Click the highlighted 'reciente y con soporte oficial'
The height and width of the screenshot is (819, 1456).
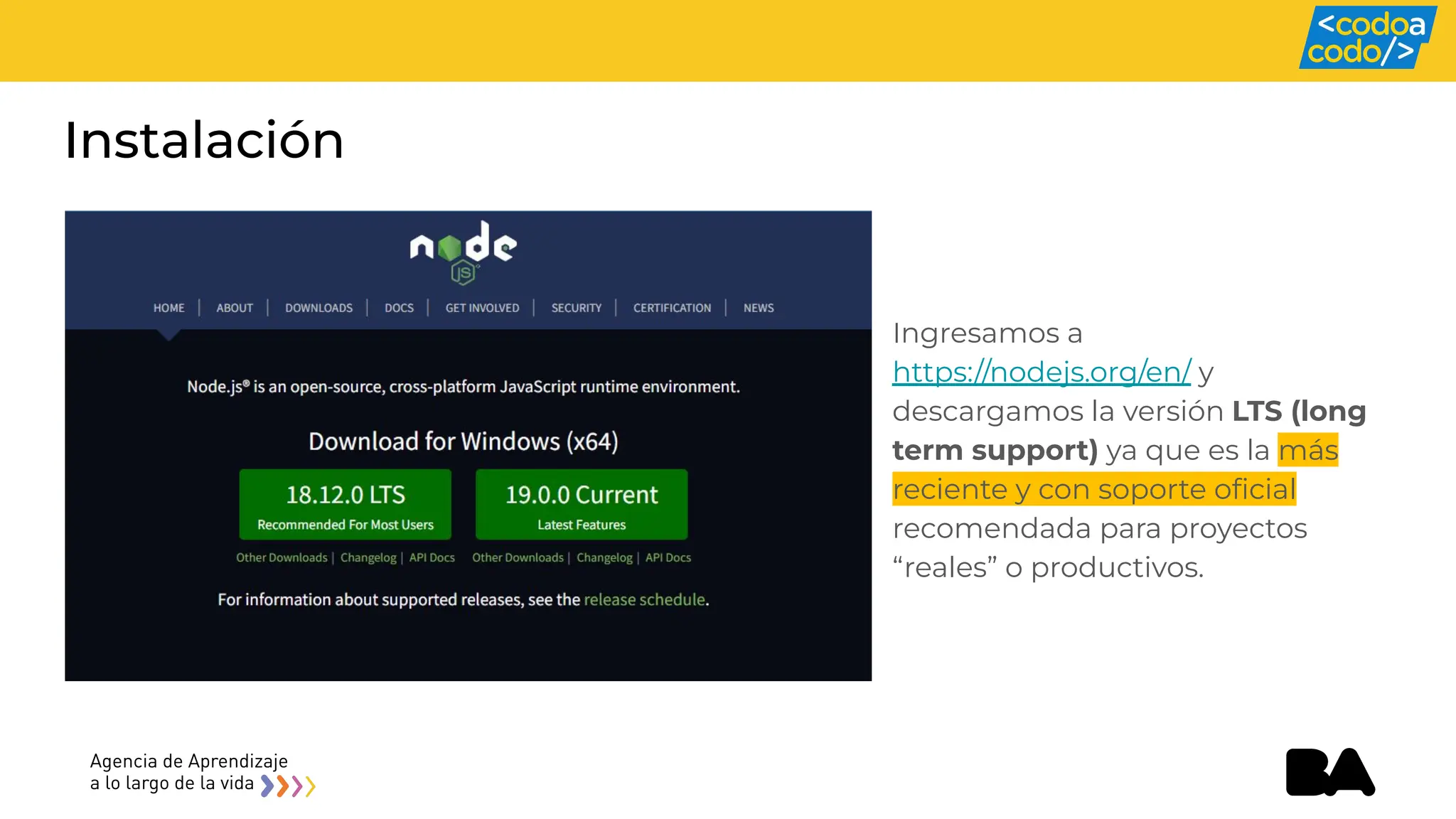pos(1094,489)
